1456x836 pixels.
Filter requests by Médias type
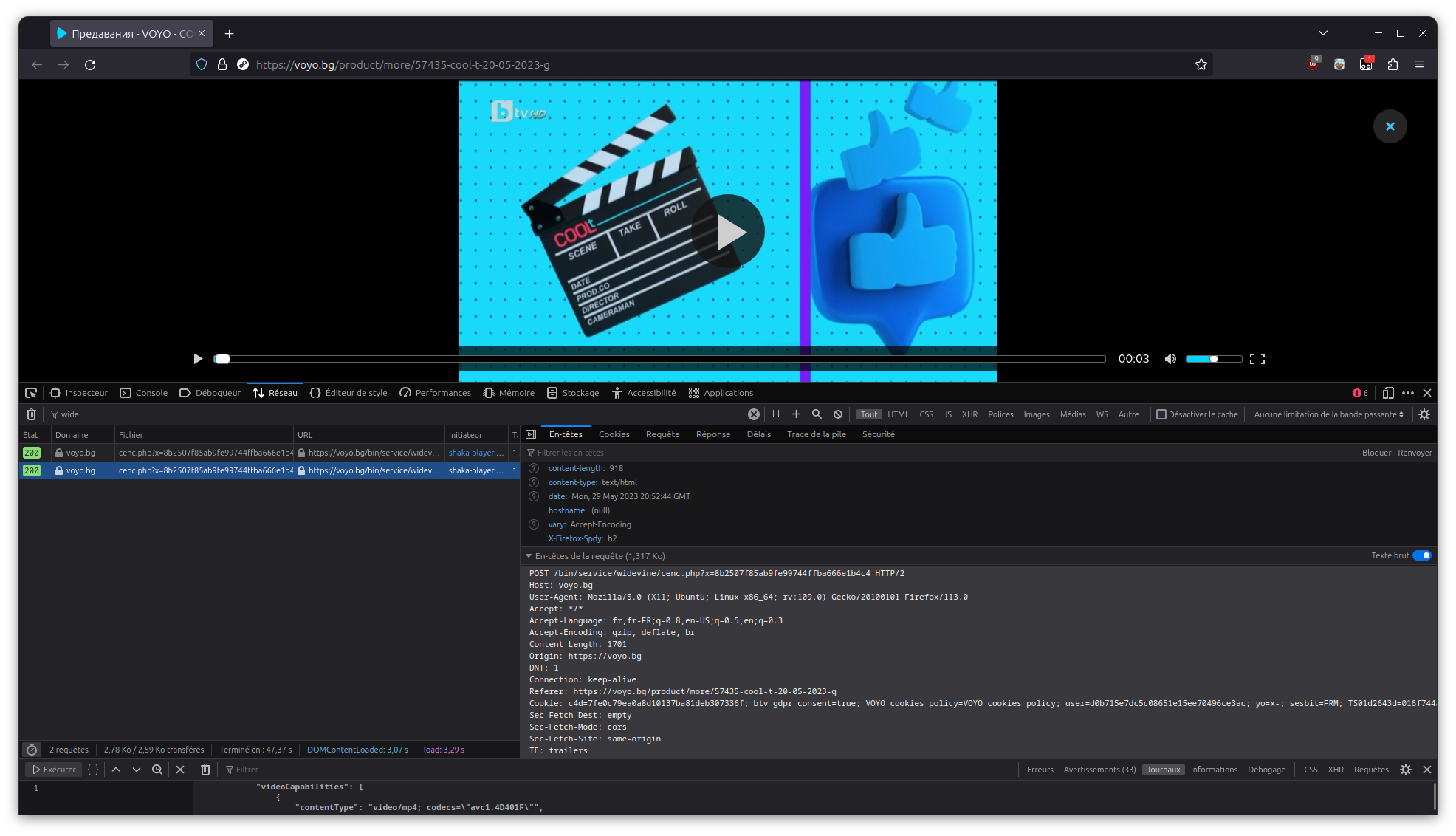tap(1073, 414)
